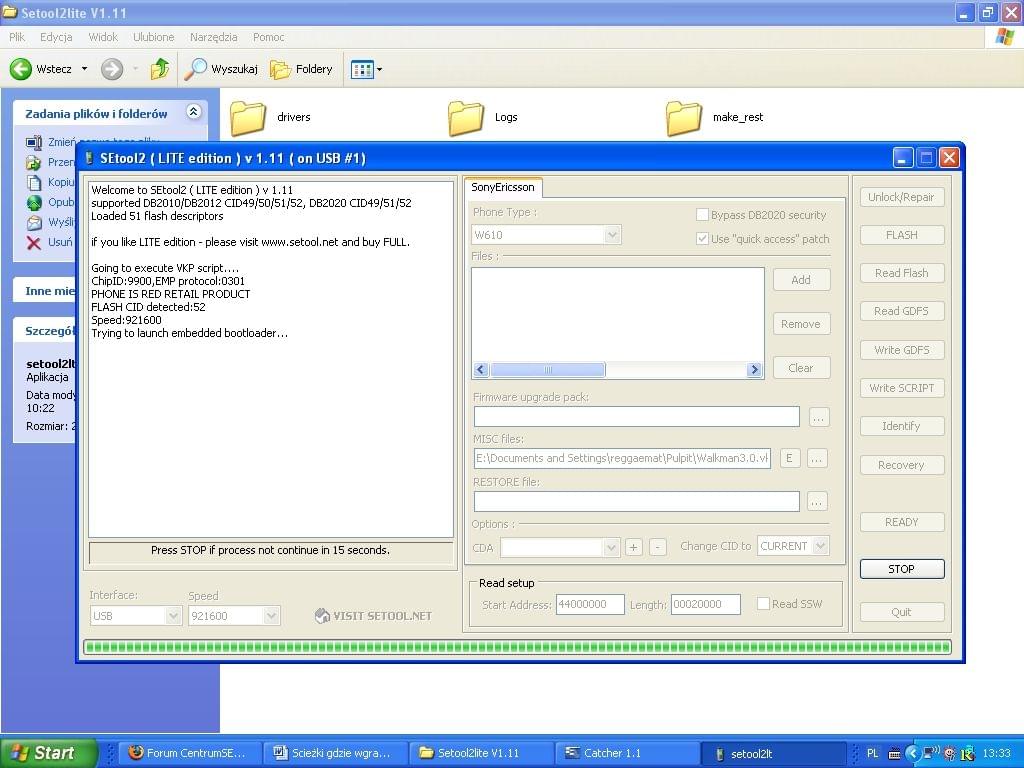Toggle Use quick access patch checkbox
Image resolution: width=1024 pixels, height=768 pixels.
pos(702,239)
